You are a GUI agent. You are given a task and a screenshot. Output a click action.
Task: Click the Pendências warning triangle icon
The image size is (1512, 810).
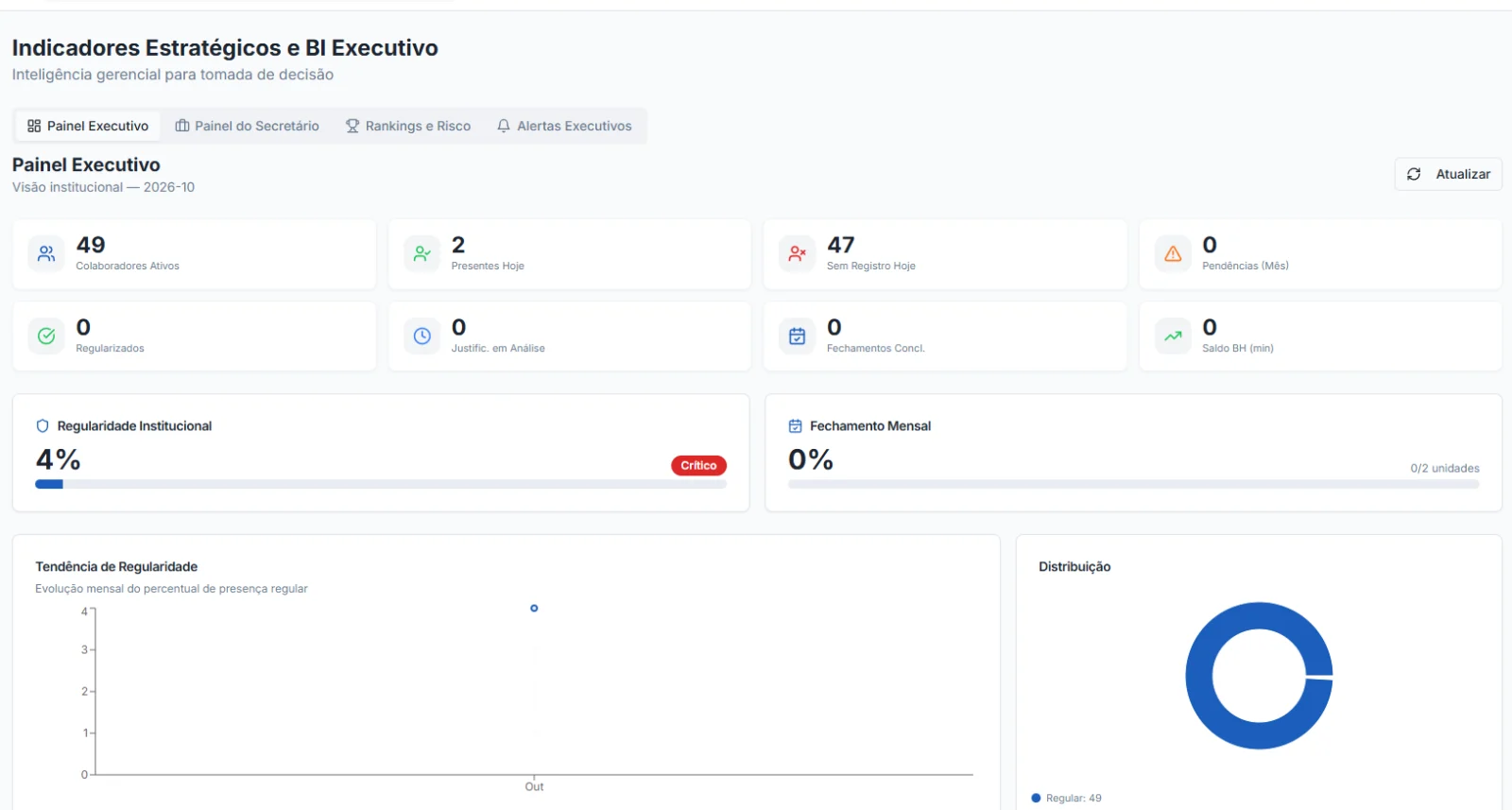click(x=1173, y=253)
